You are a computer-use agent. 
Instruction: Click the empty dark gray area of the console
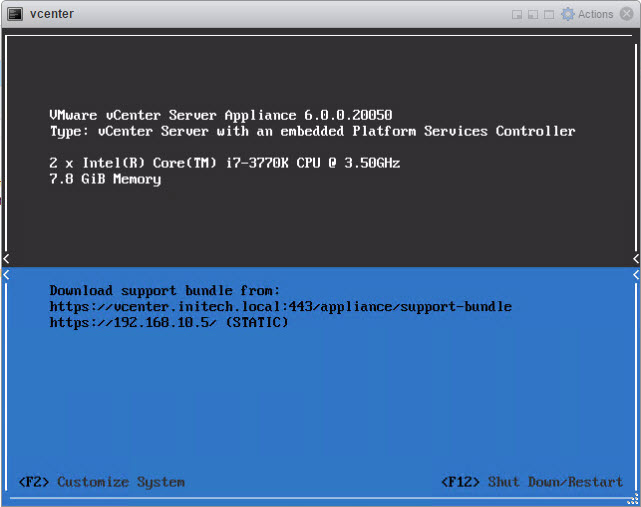(320, 225)
